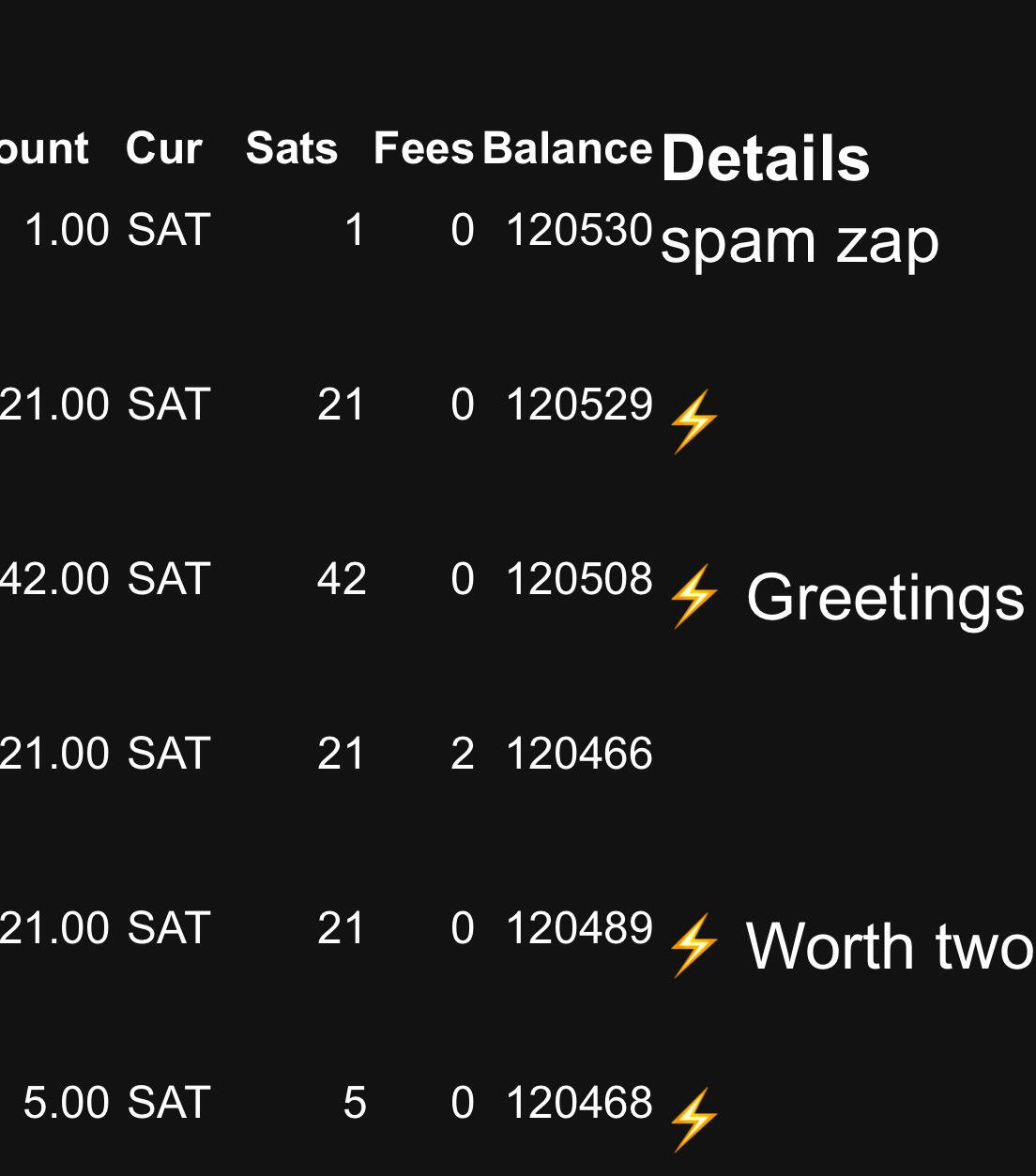Sort by the Sats column header
The height and width of the screenshot is (1176, 1036).
tap(292, 148)
